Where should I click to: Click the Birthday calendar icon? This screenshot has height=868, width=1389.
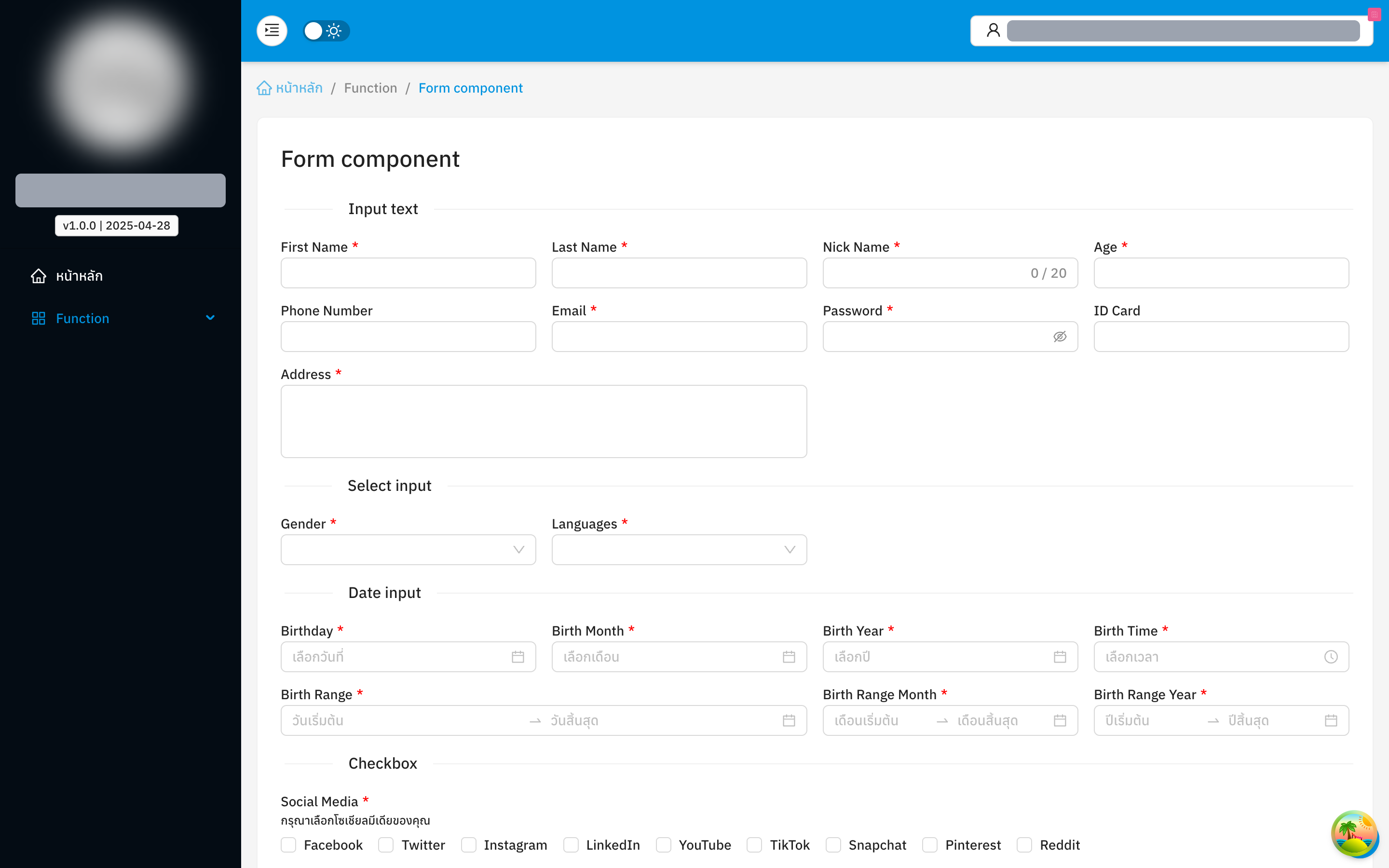pyautogui.click(x=517, y=657)
